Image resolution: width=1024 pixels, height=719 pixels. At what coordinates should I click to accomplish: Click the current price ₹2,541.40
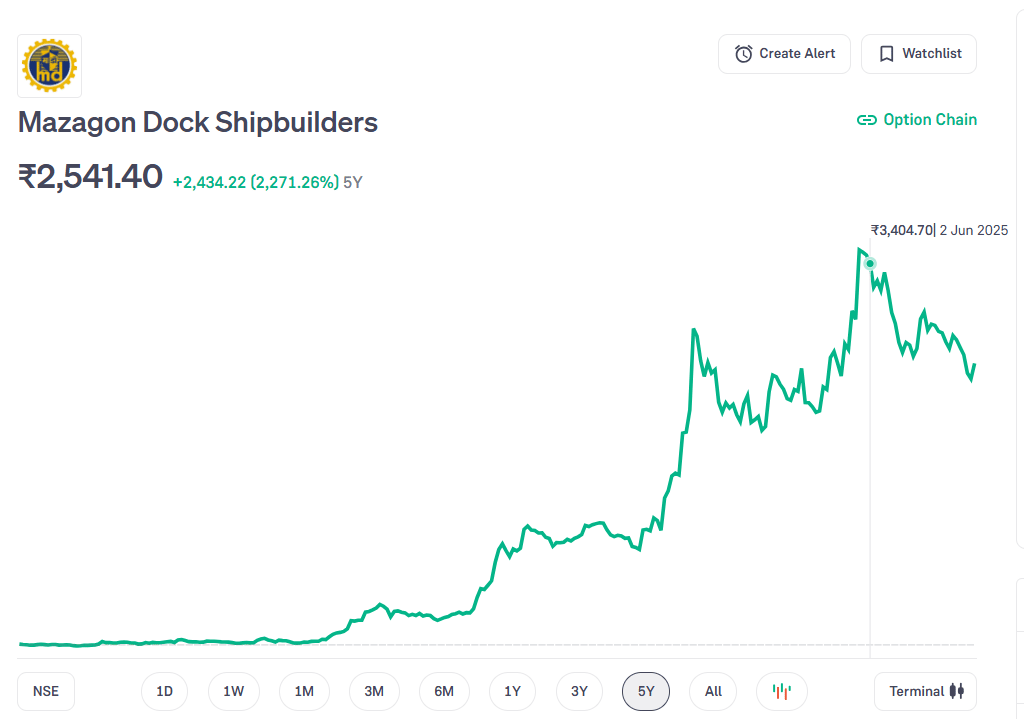(90, 177)
